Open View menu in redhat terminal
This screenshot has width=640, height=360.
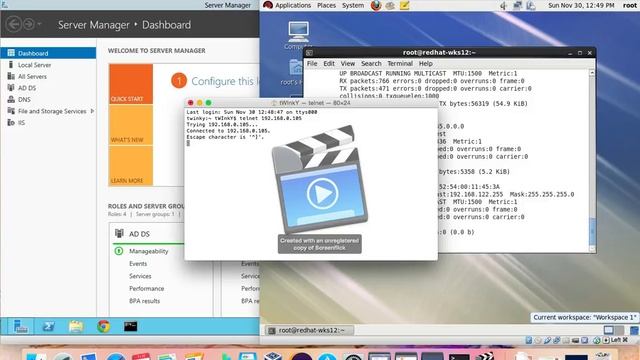(348, 64)
